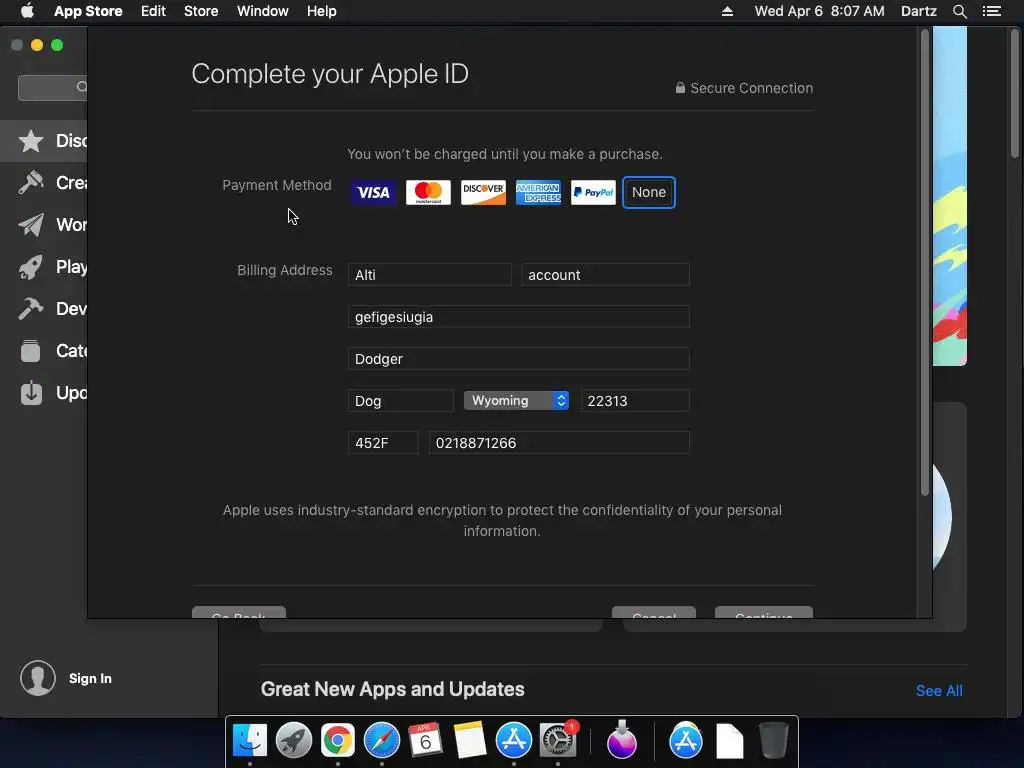Open the Wyoming state dropdown
This screenshot has width=1024, height=768.
coord(516,400)
